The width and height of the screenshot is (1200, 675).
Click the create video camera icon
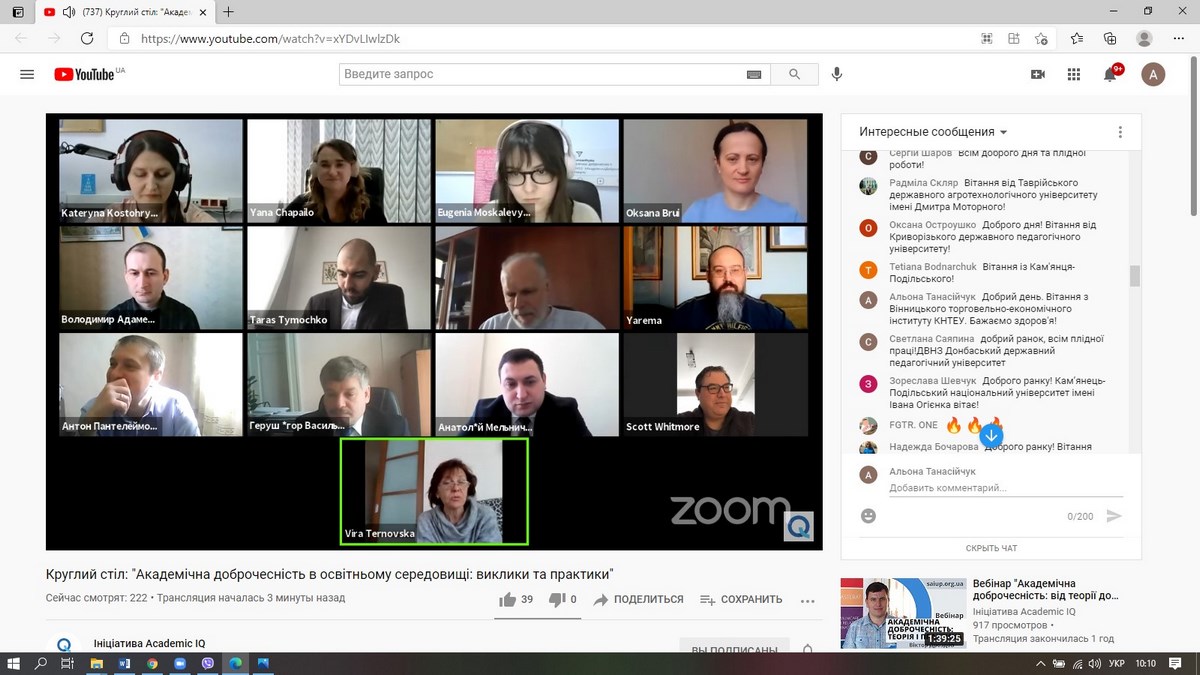[1038, 74]
